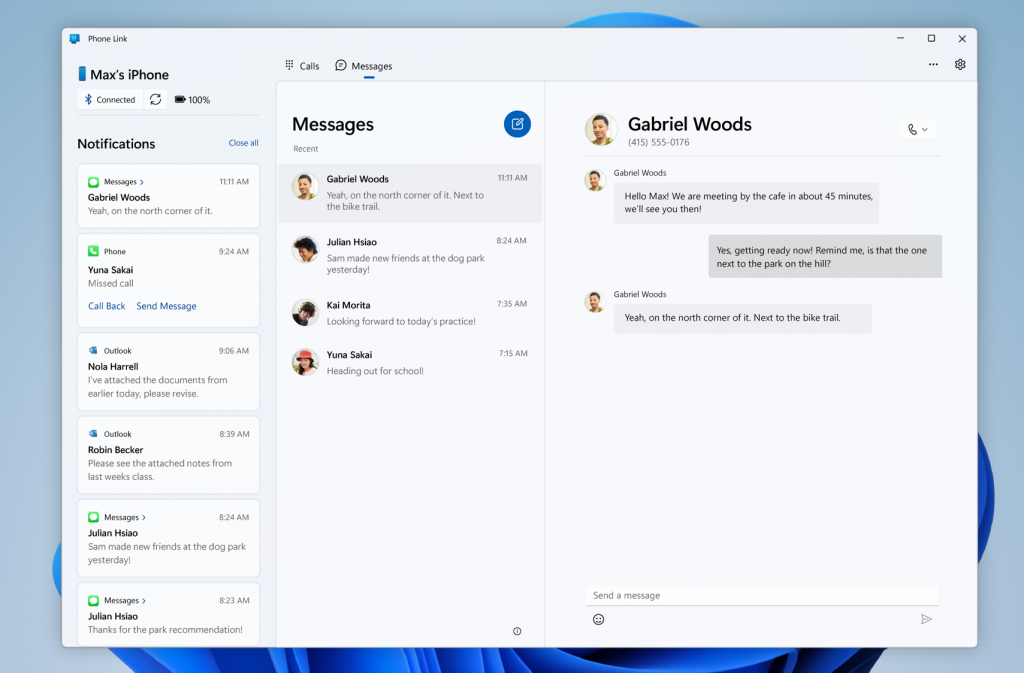Click the phone call icon for Gabriel Woods
Image resolution: width=1024 pixels, height=673 pixels.
(912, 129)
